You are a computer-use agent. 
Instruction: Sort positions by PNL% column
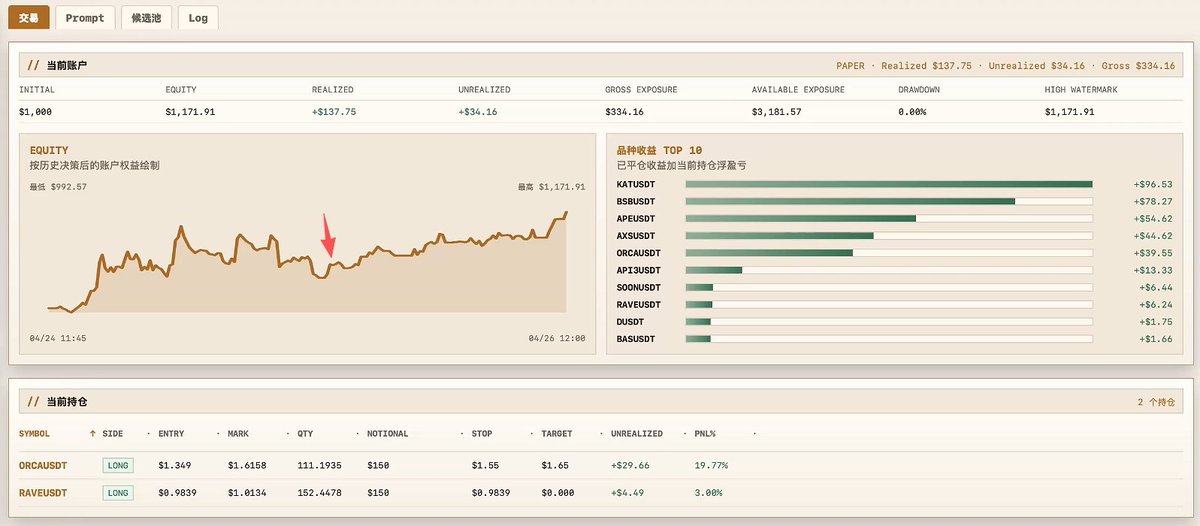[706, 434]
